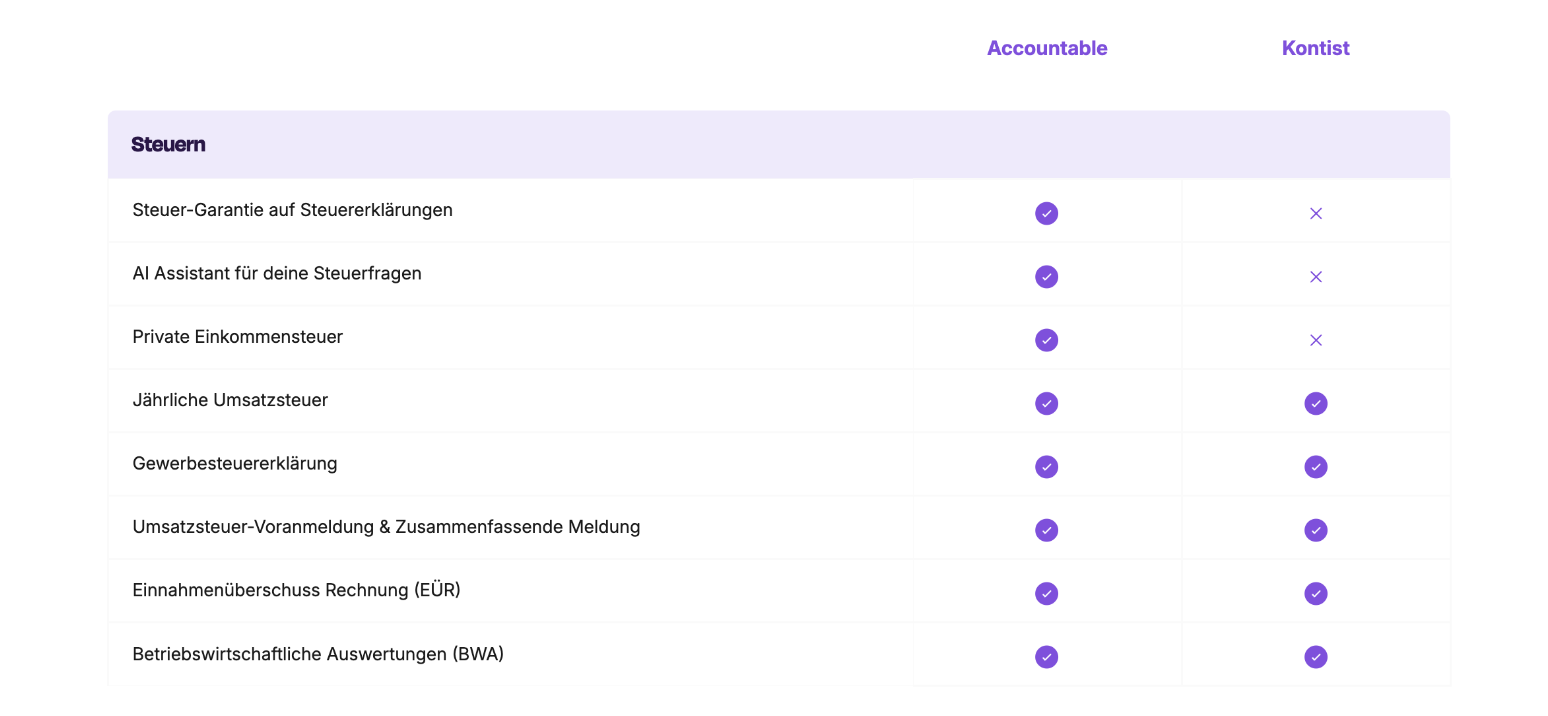Select the Kontist column header
Screen dimensions: 1548x716
pos(1315,48)
